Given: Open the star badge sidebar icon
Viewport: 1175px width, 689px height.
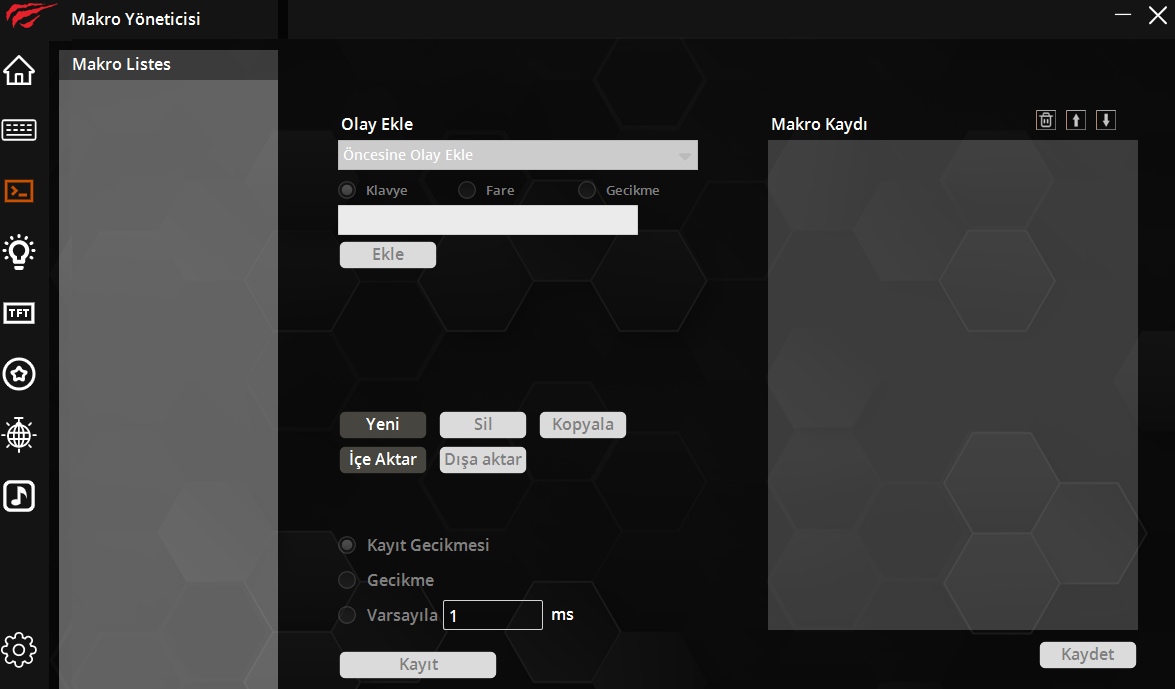Looking at the screenshot, I should [19, 374].
